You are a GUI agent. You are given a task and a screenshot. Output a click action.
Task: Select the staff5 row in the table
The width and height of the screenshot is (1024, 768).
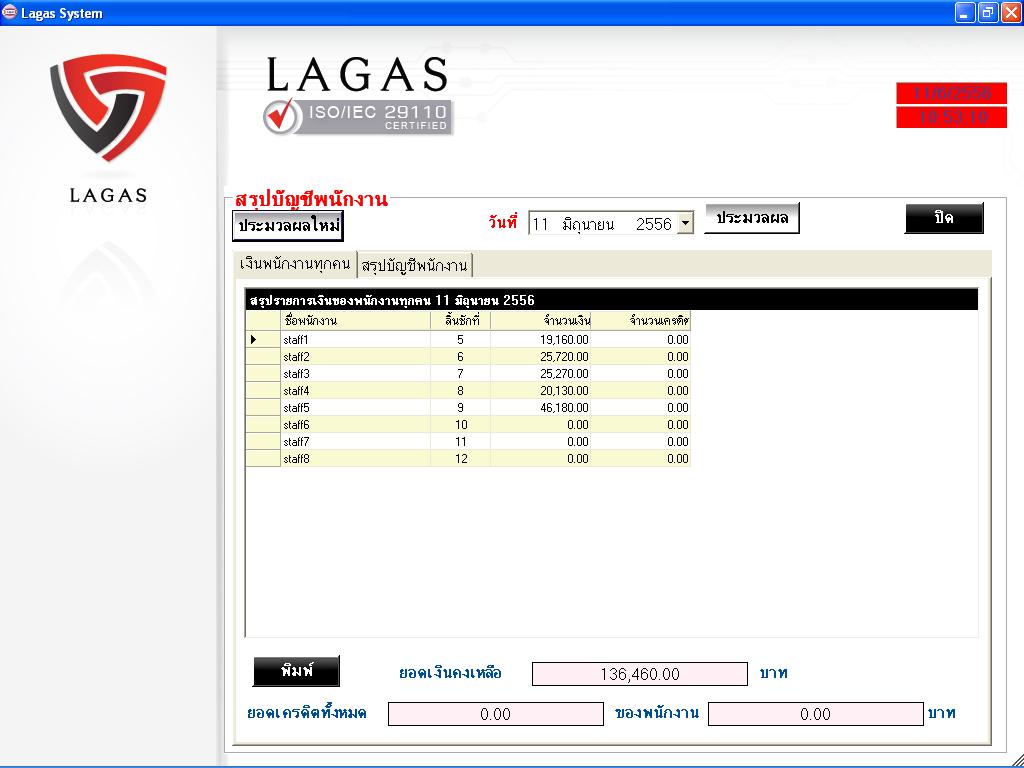[355, 408]
